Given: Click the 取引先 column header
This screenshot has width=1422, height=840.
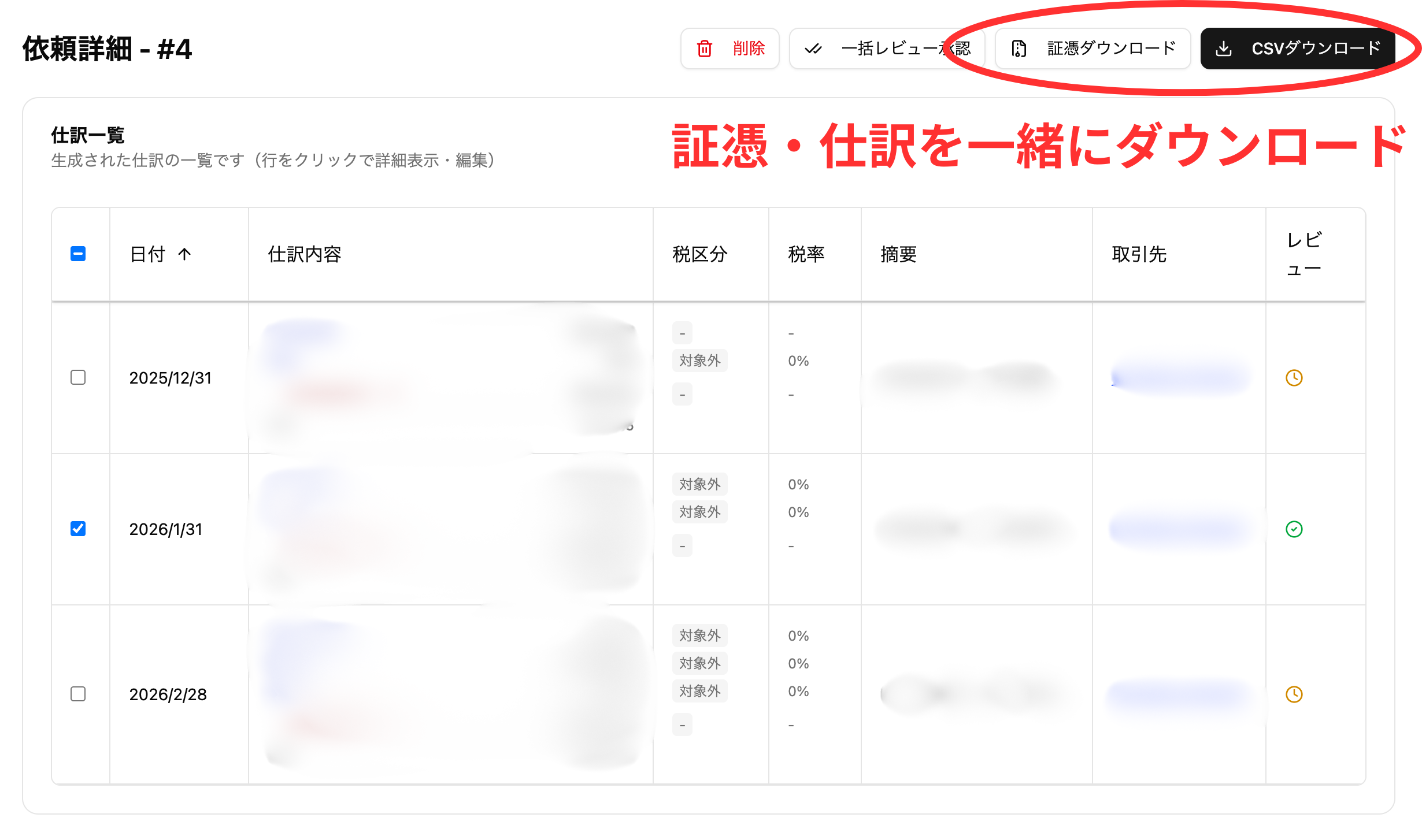Looking at the screenshot, I should click(x=1139, y=254).
